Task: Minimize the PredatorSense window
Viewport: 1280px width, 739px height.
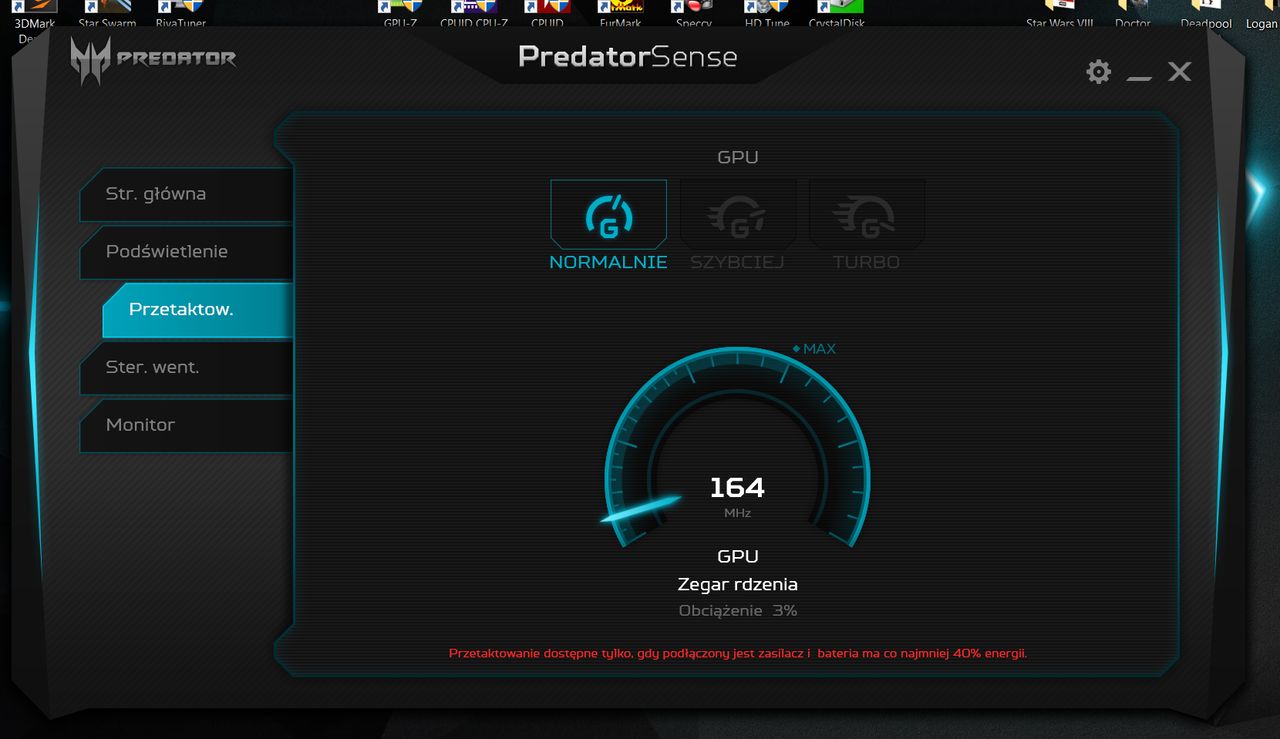Action: [x=1139, y=77]
